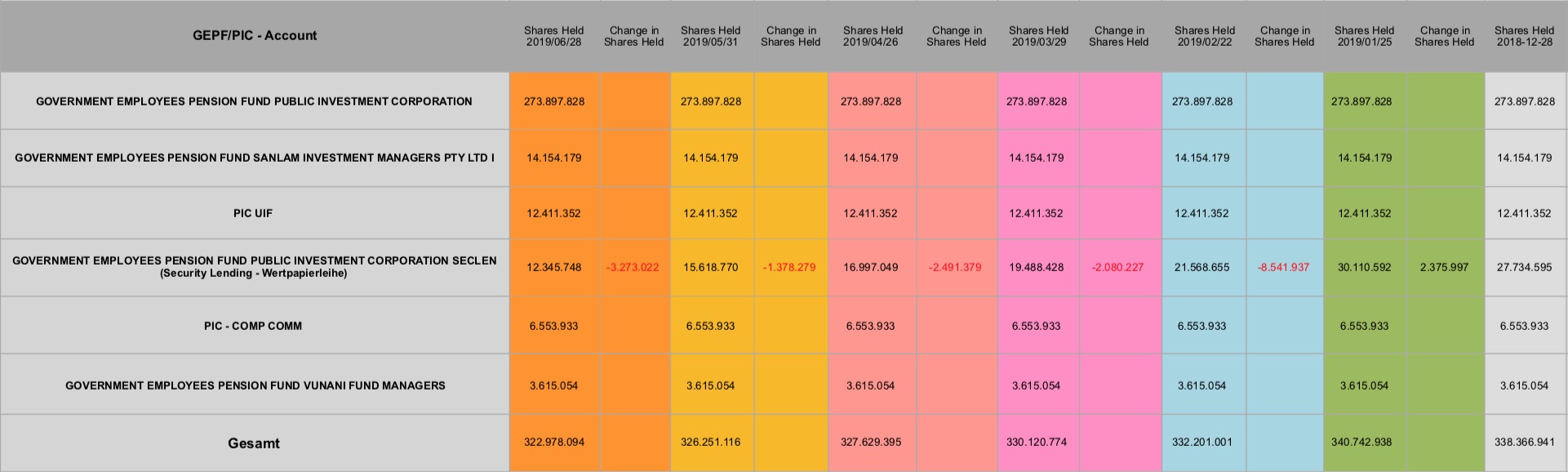Select the 338.366.941 total cell
Screen dimensions: 1568x472
pos(1524,443)
